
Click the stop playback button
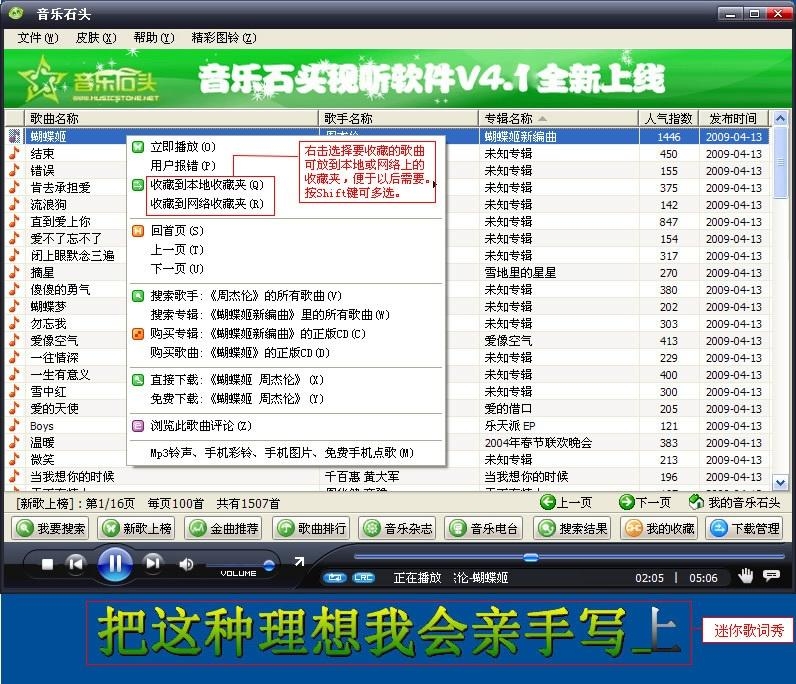[47, 564]
